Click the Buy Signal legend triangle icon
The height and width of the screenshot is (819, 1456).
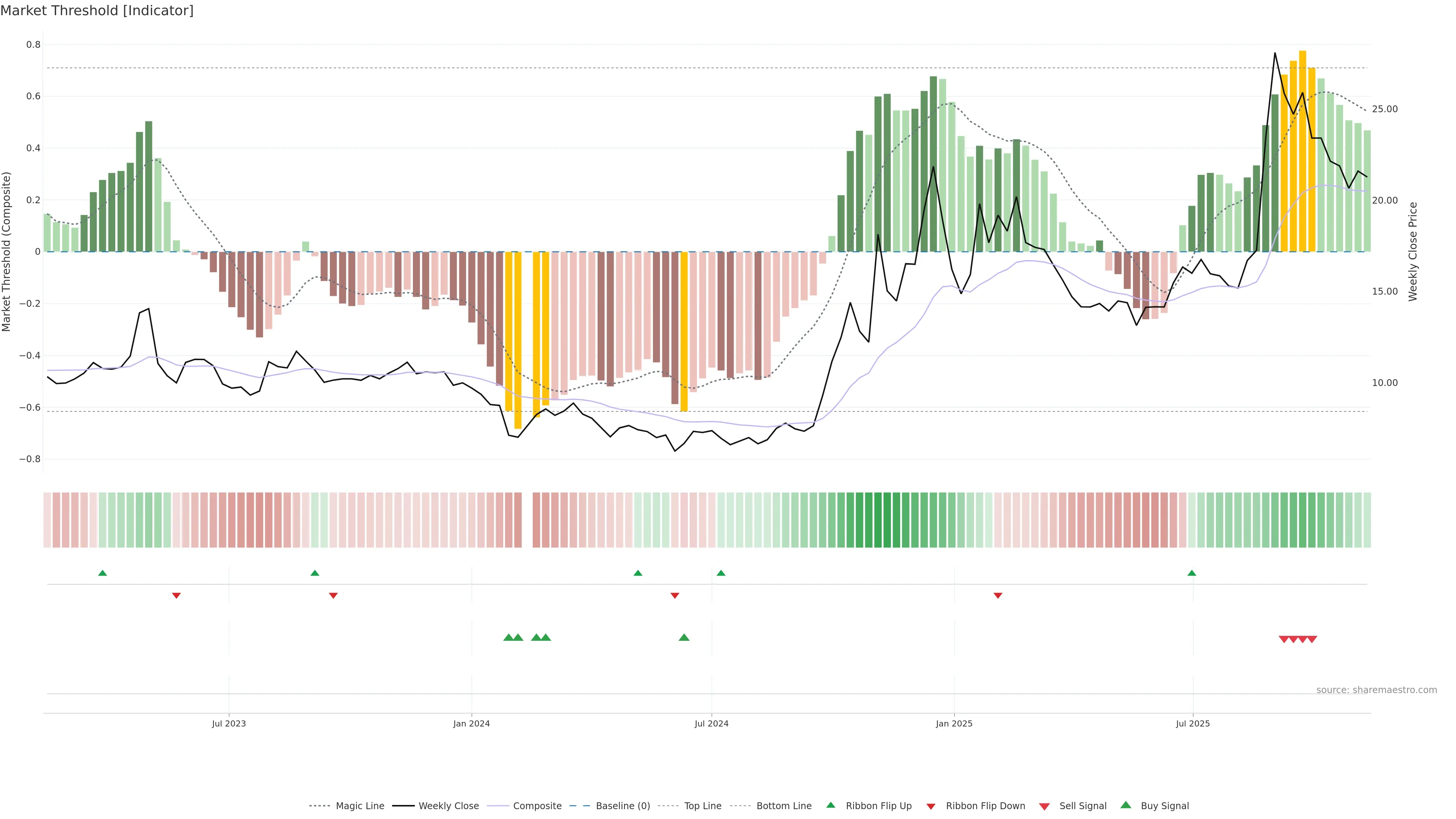coord(1126,805)
